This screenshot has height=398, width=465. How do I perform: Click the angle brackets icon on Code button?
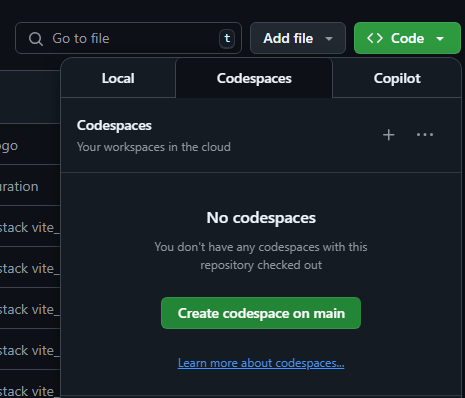[x=375, y=38]
